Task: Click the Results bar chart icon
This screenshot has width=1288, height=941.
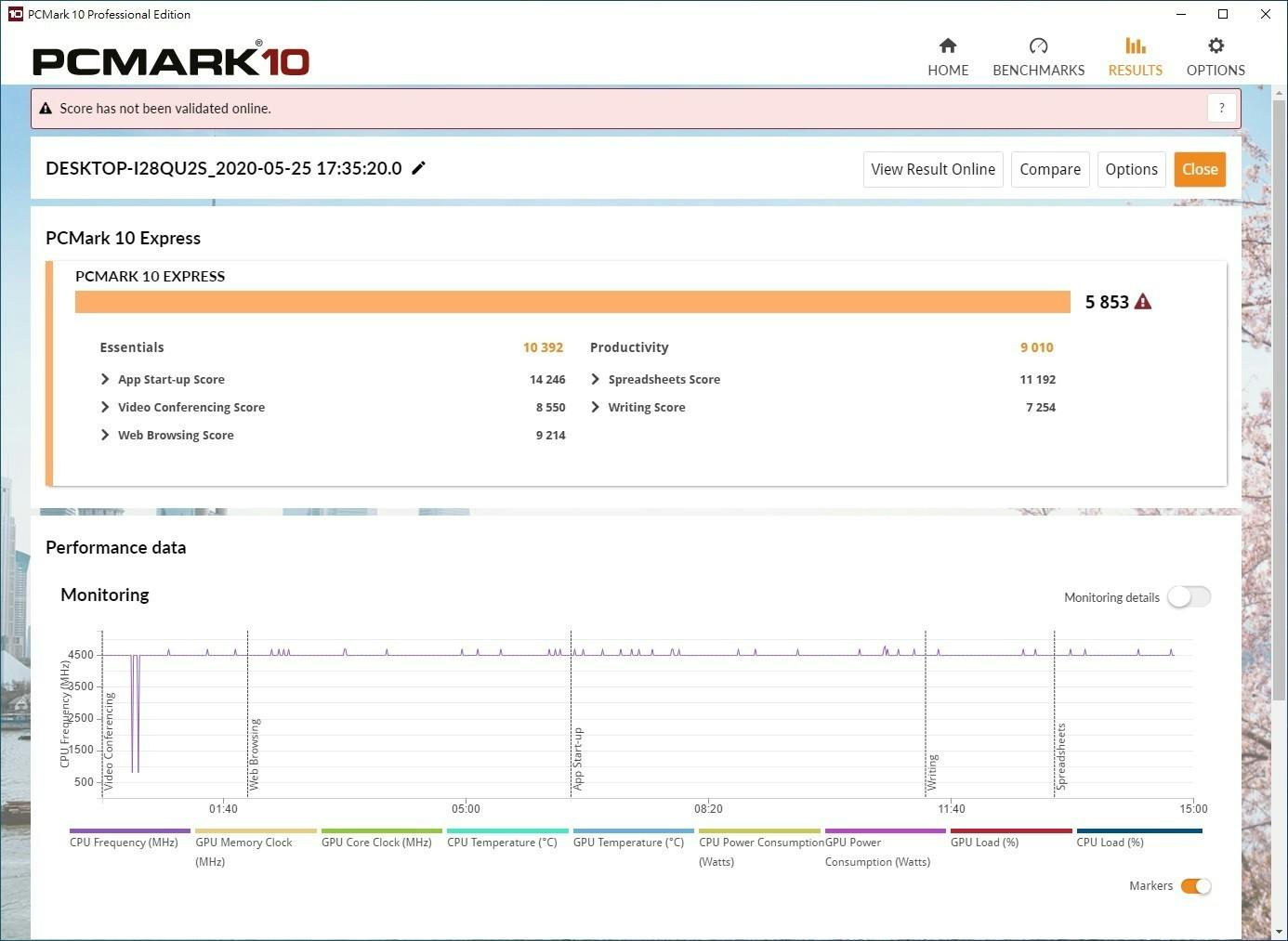Action: [1135, 46]
